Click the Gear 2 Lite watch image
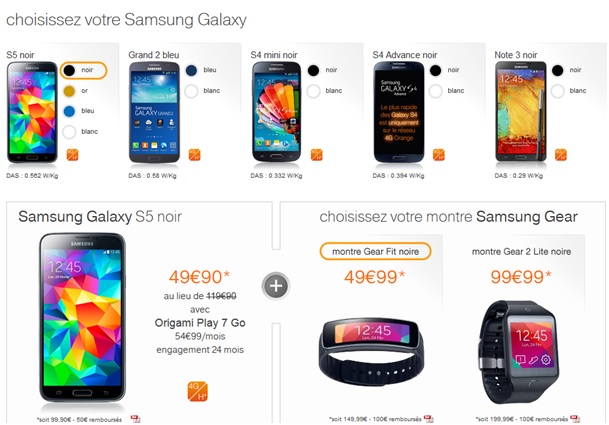 tap(520, 352)
